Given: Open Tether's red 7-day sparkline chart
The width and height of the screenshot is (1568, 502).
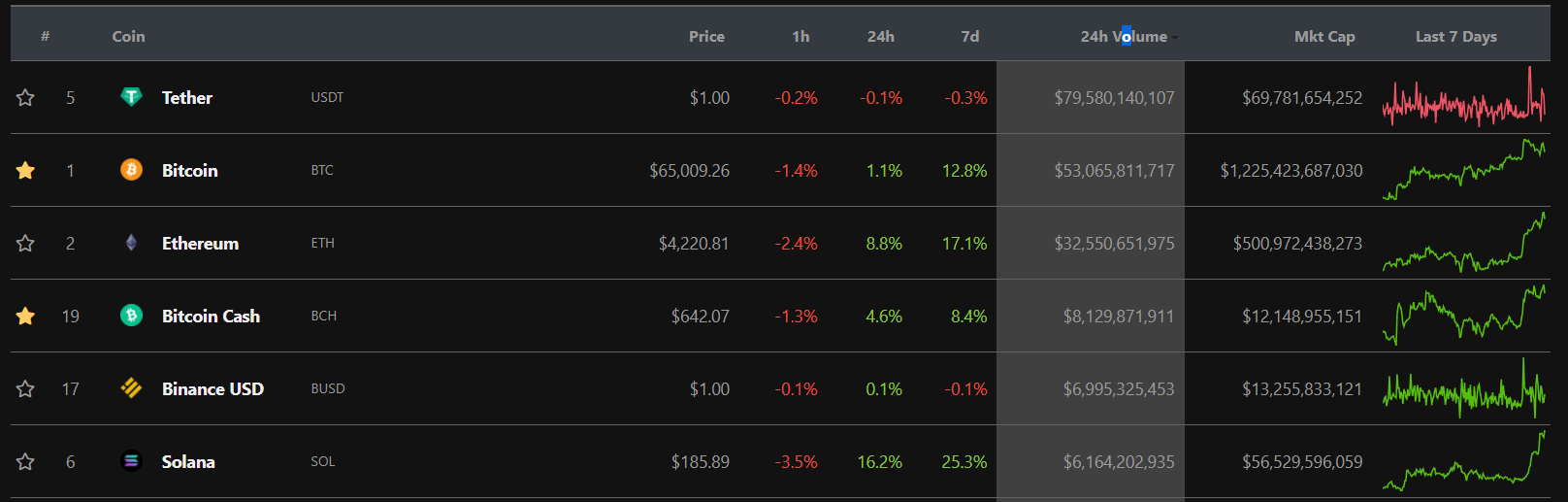Looking at the screenshot, I should pos(1464,97).
